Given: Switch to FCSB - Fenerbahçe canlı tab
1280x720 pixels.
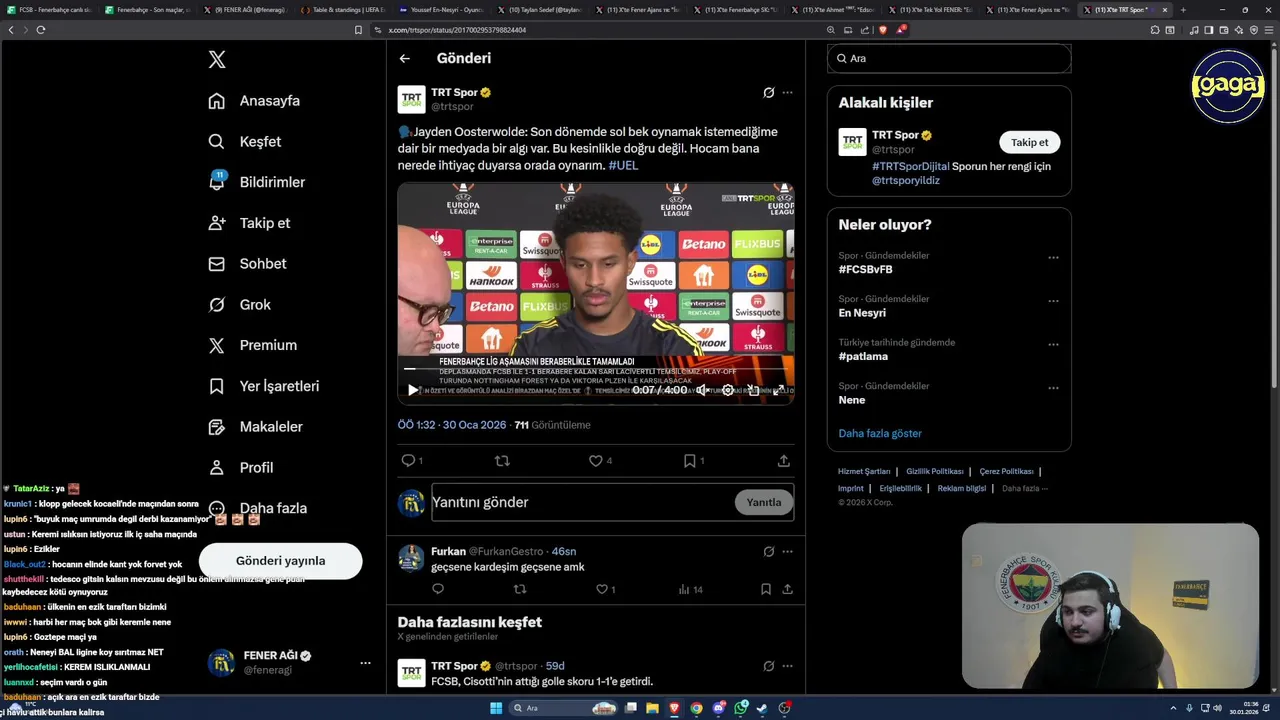Looking at the screenshot, I should [49, 10].
